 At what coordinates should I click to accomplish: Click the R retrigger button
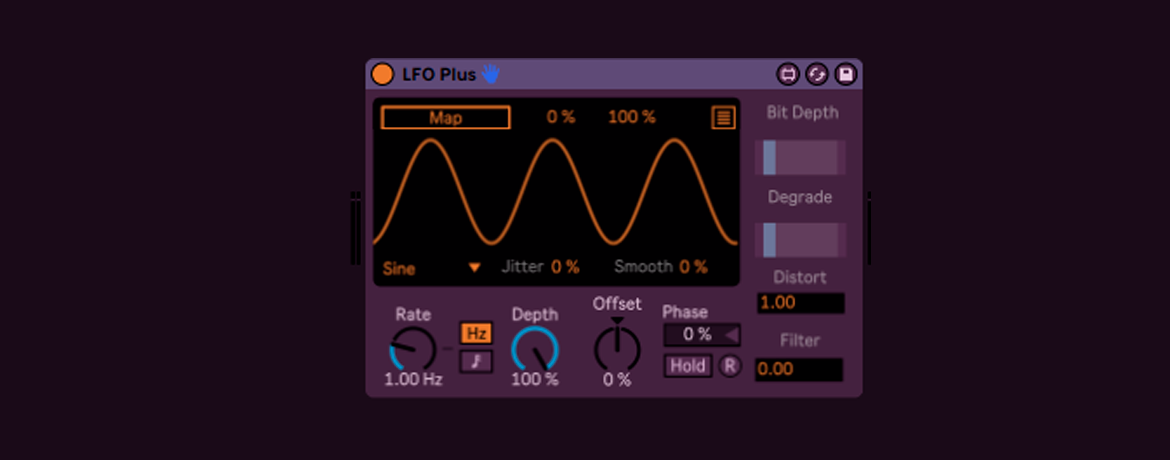click(730, 366)
